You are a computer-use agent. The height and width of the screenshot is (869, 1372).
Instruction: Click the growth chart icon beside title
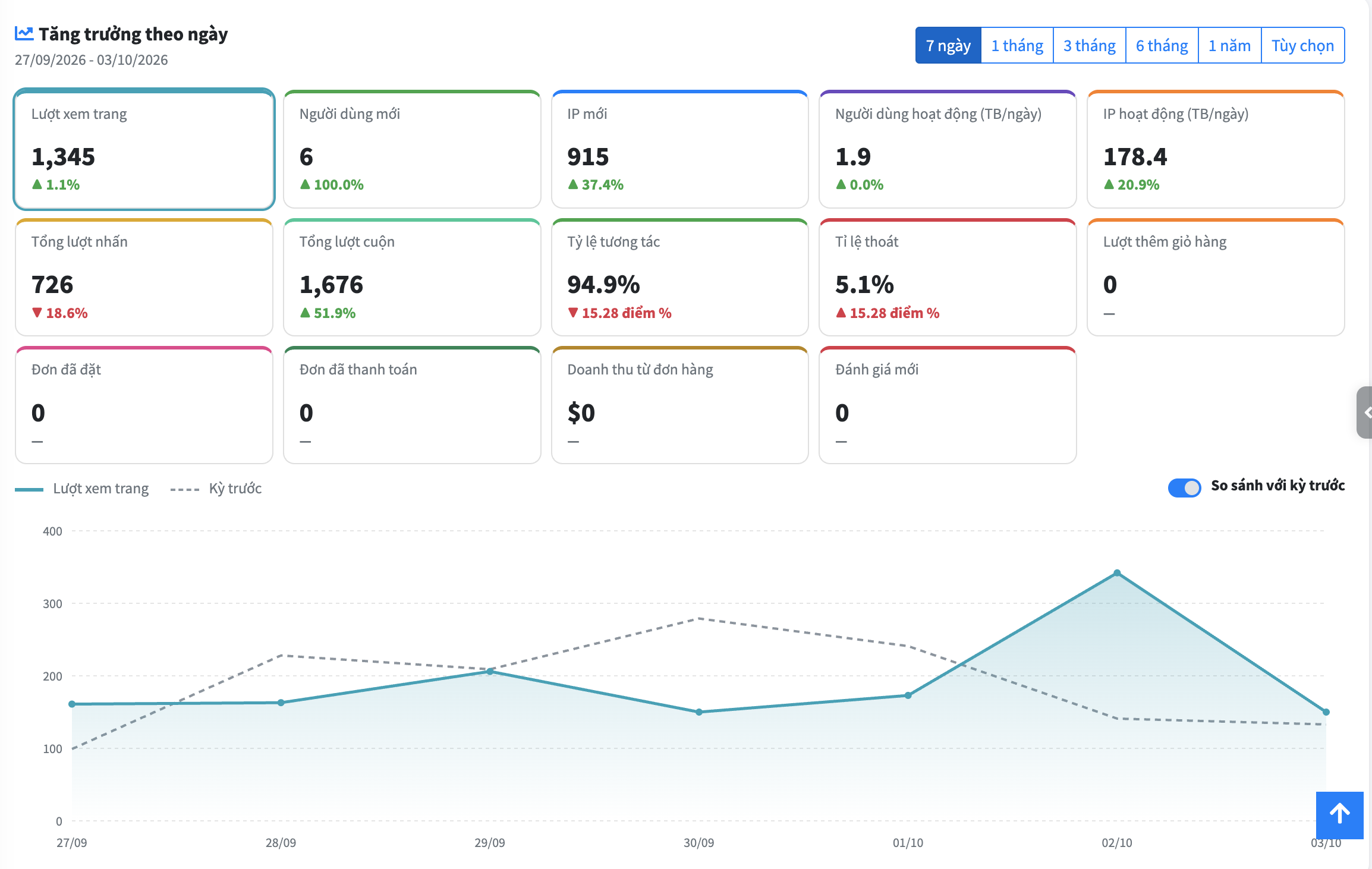tap(24, 34)
